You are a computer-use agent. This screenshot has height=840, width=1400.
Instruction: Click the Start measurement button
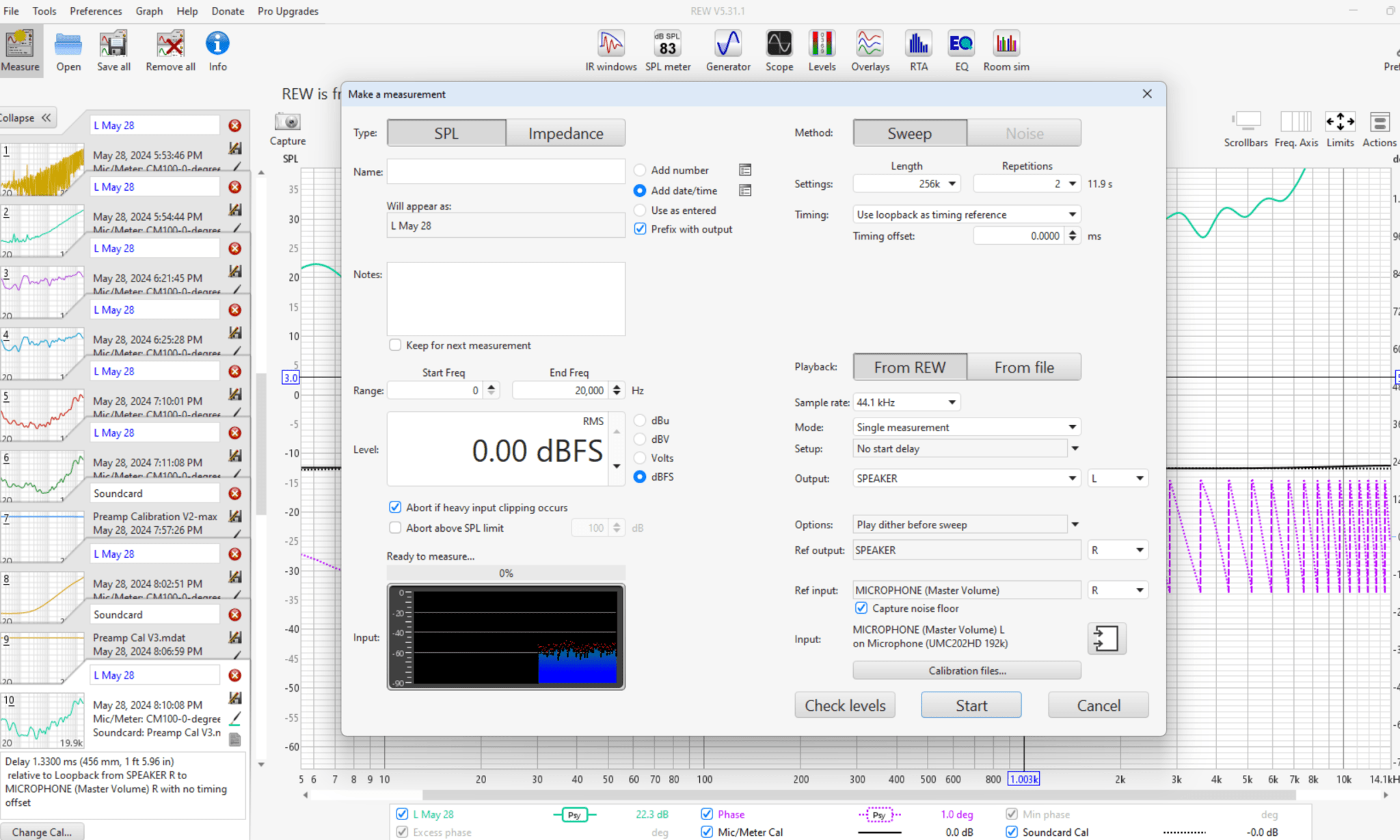point(971,705)
